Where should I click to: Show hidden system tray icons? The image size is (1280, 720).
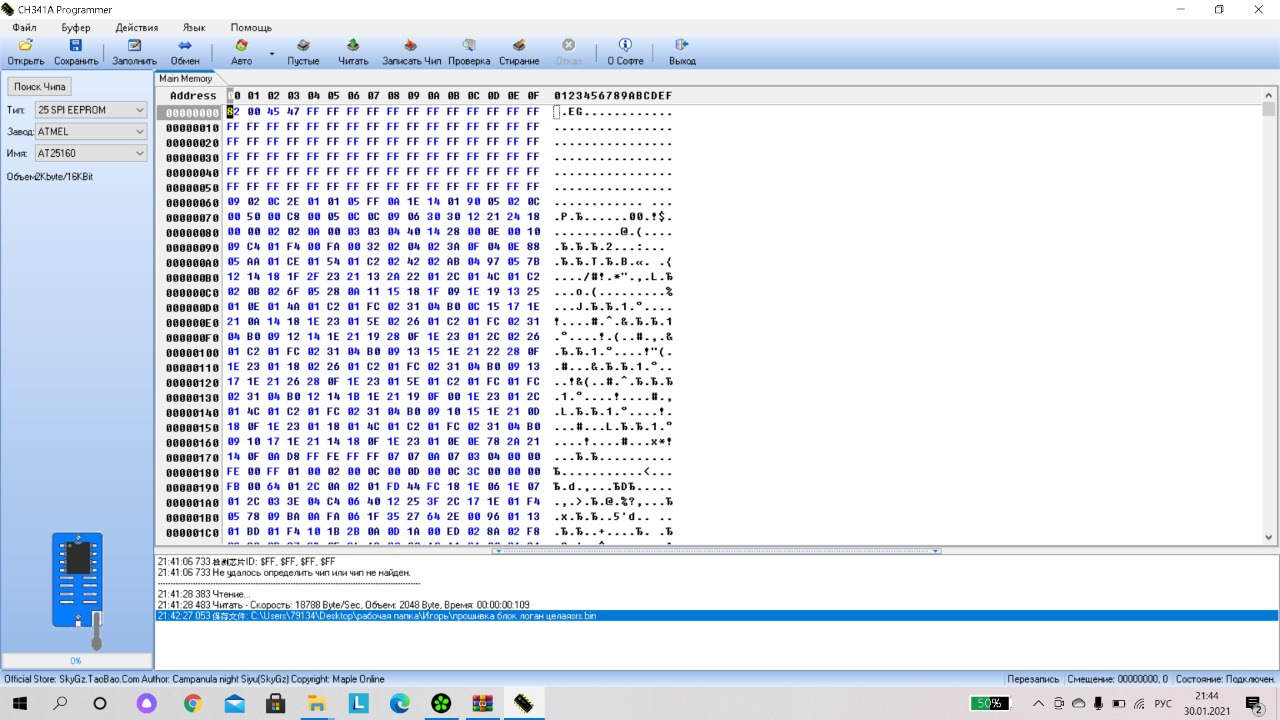pyautogui.click(x=1038, y=704)
